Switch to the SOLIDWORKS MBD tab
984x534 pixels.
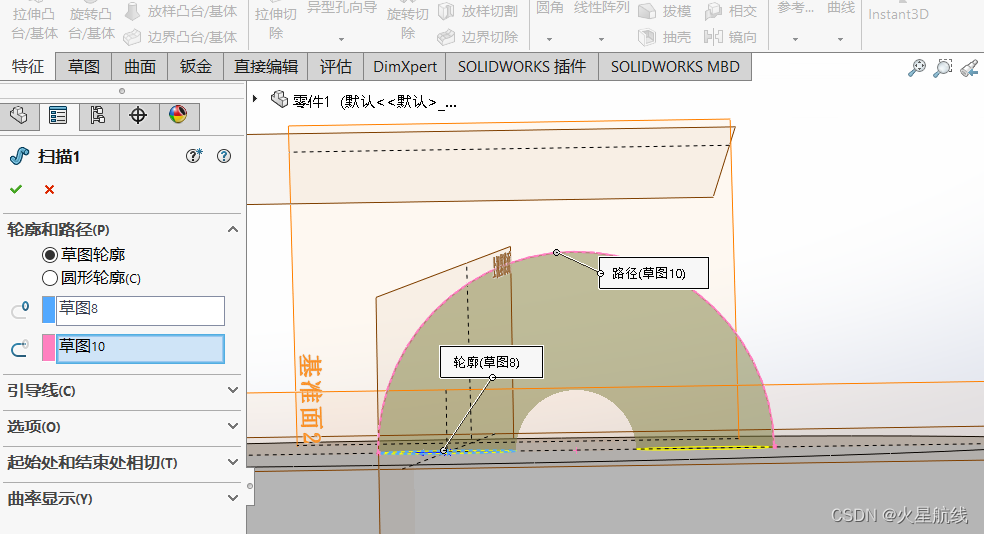click(675, 67)
